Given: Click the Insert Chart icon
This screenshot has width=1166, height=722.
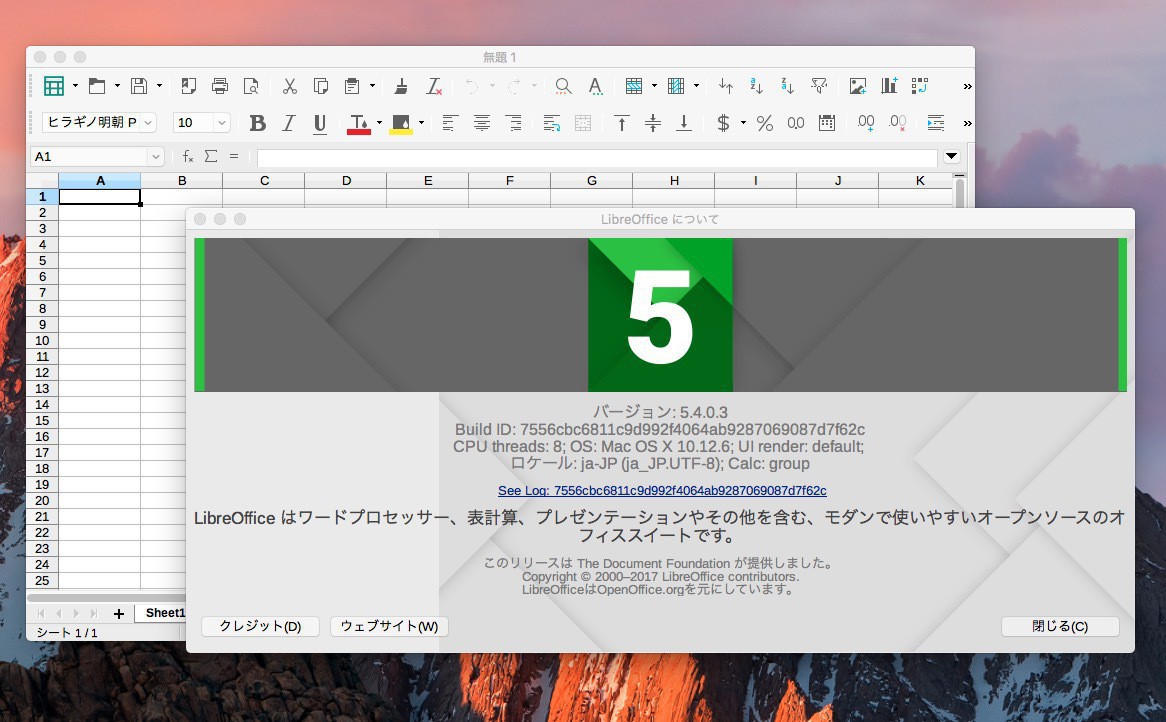Looking at the screenshot, I should [x=889, y=86].
